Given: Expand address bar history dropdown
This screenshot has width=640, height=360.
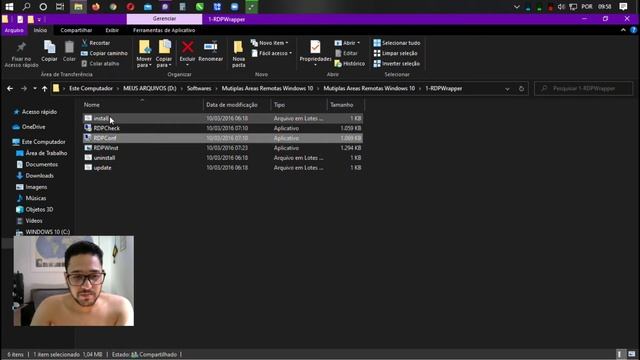Looking at the screenshot, I should 507,89.
